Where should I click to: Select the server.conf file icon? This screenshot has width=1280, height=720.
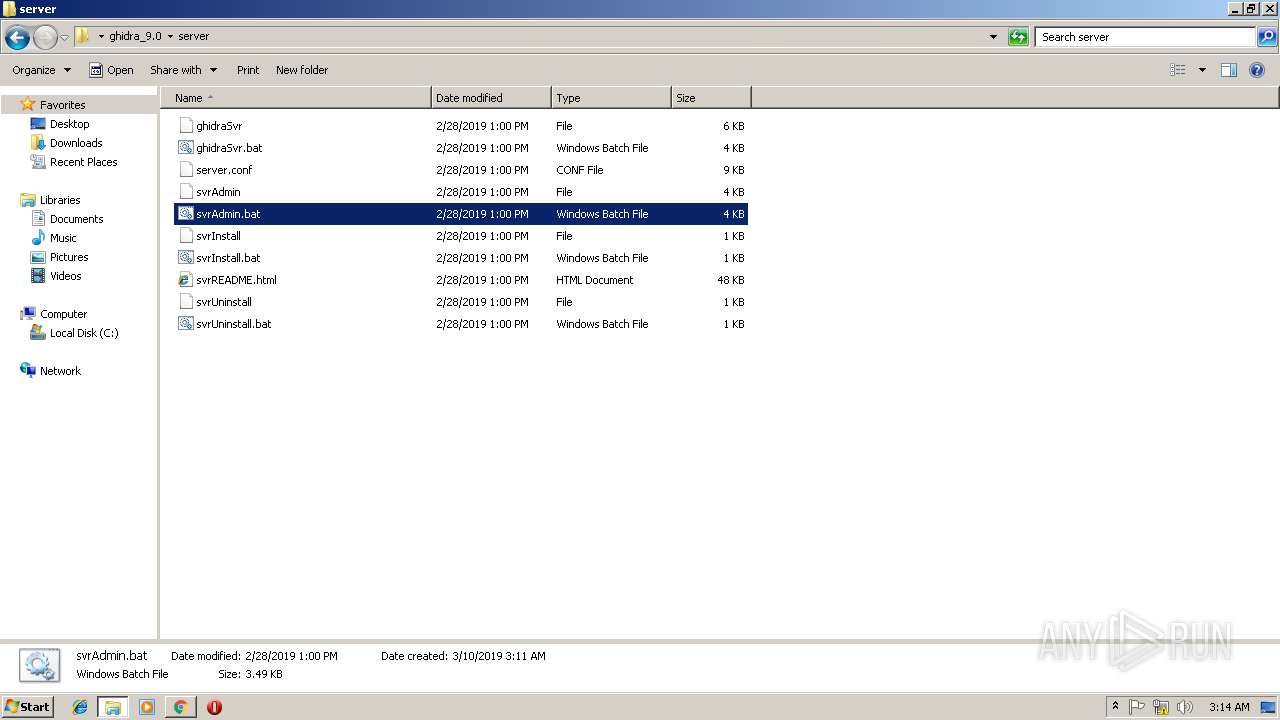(x=185, y=170)
